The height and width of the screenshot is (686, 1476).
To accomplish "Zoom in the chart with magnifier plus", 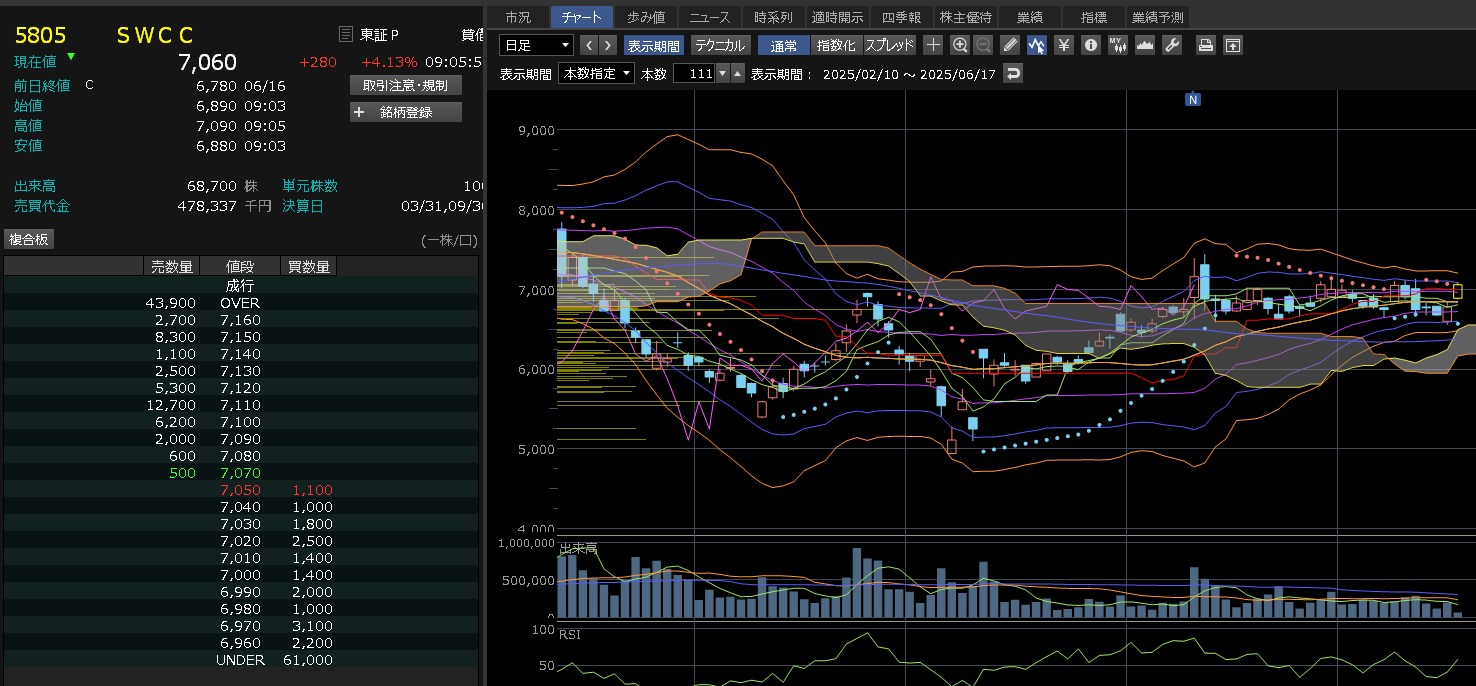I will coord(960,45).
